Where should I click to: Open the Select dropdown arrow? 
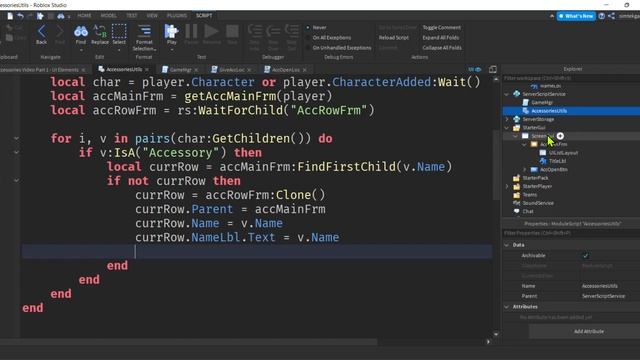point(119,50)
